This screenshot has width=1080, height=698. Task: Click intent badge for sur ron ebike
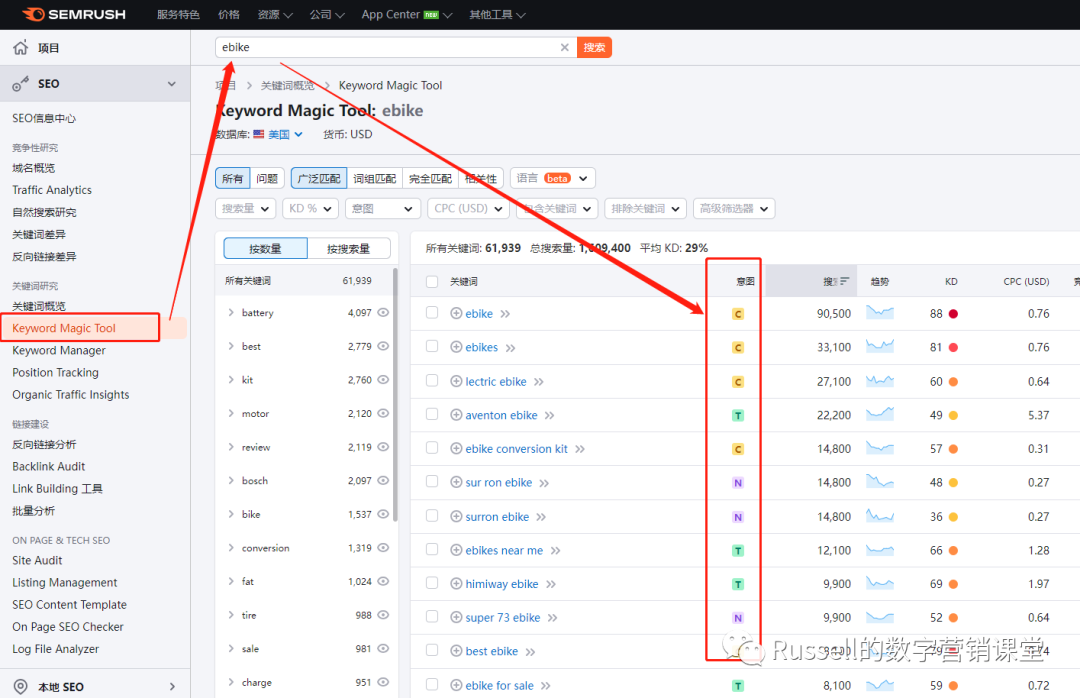pyautogui.click(x=738, y=483)
